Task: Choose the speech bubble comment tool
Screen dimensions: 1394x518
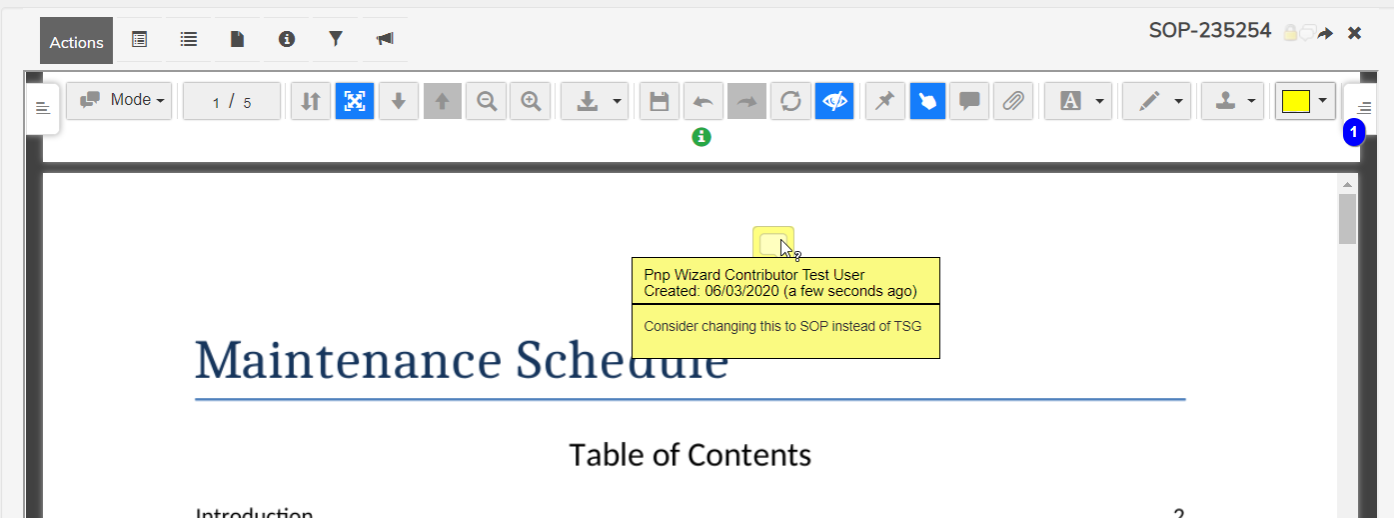Action: tap(969, 101)
